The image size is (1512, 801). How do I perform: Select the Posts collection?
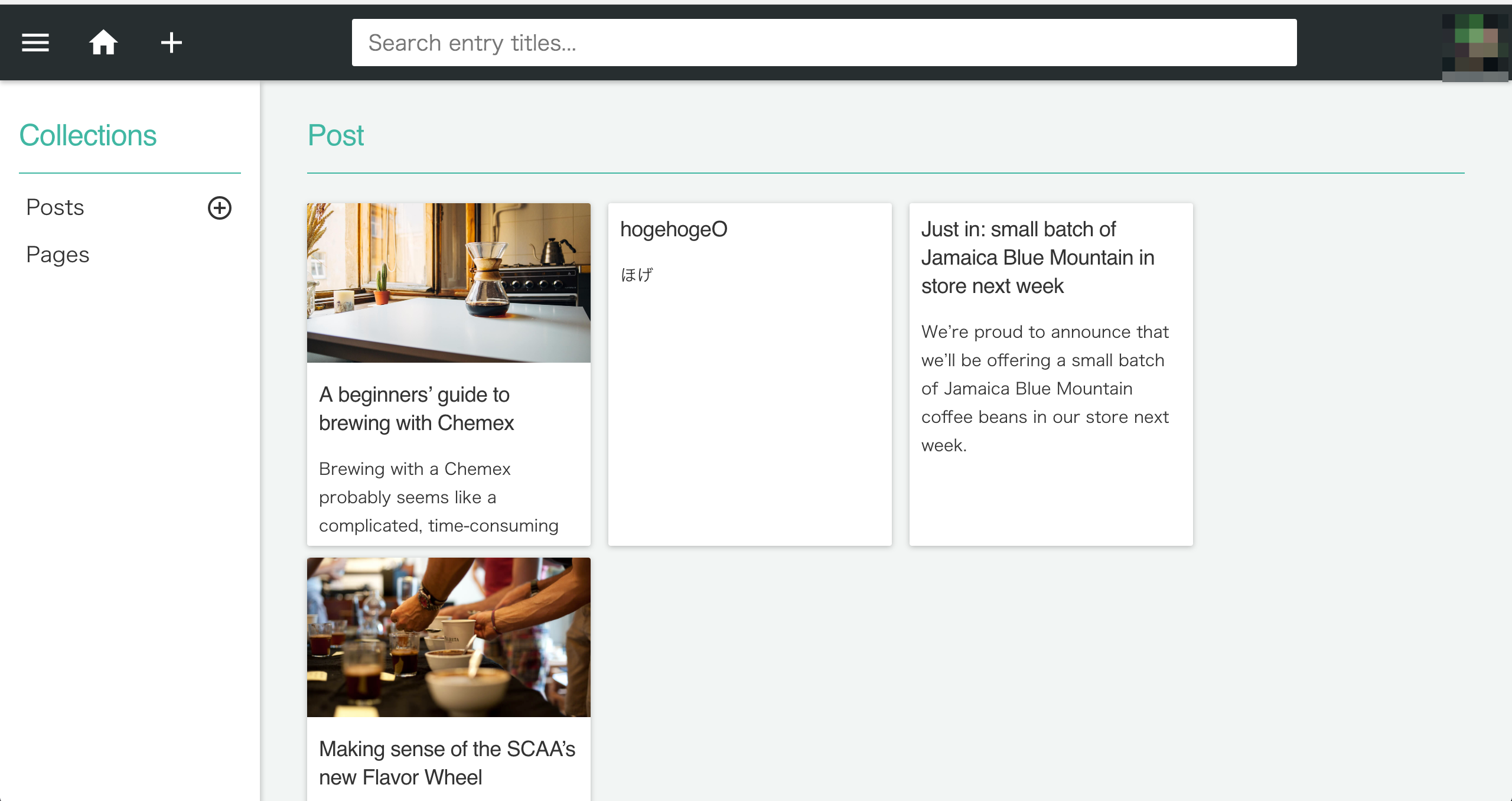pos(56,207)
